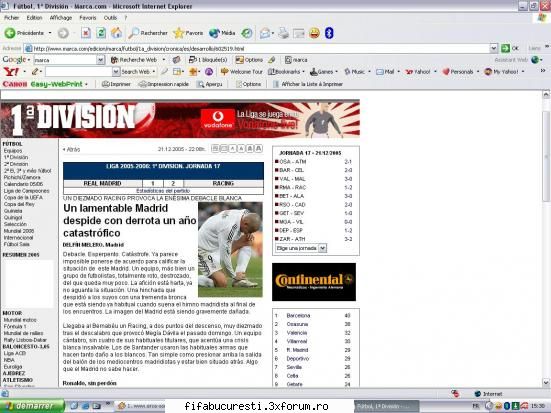Open the Home page icon
The image size is (551, 413).
click(117, 33)
